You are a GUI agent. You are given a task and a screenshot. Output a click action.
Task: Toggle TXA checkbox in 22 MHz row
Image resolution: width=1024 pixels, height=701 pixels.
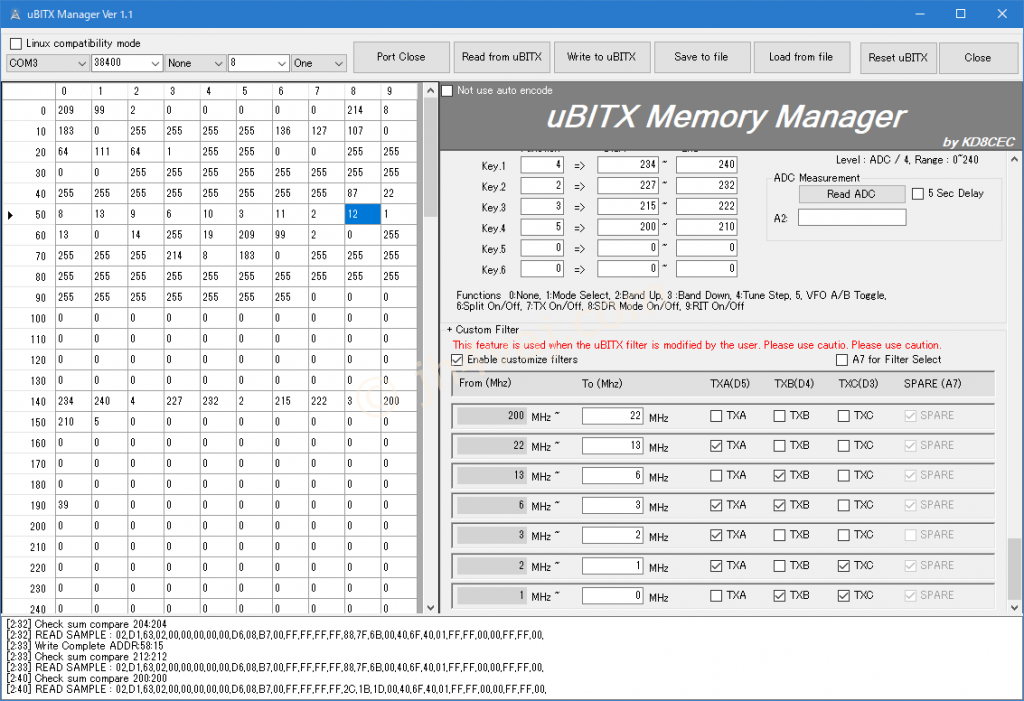coord(716,446)
